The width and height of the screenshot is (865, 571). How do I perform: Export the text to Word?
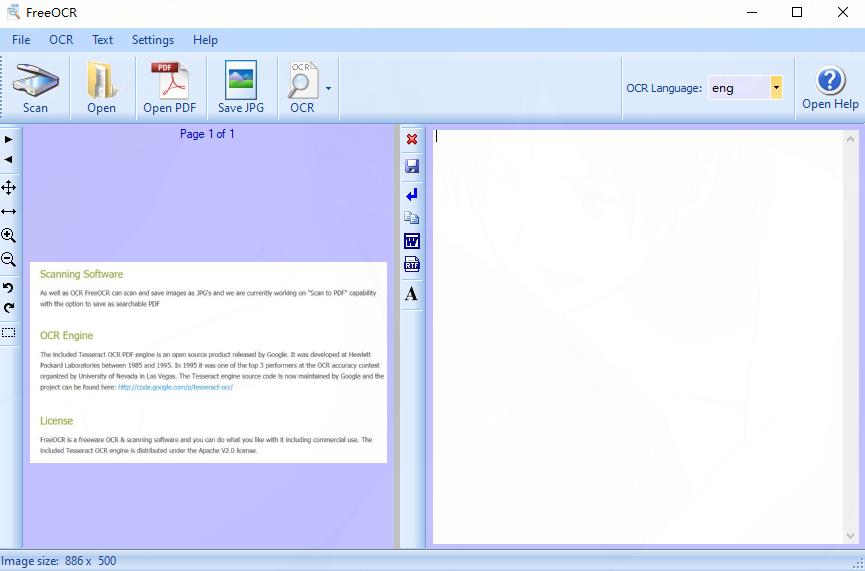pyautogui.click(x=412, y=241)
